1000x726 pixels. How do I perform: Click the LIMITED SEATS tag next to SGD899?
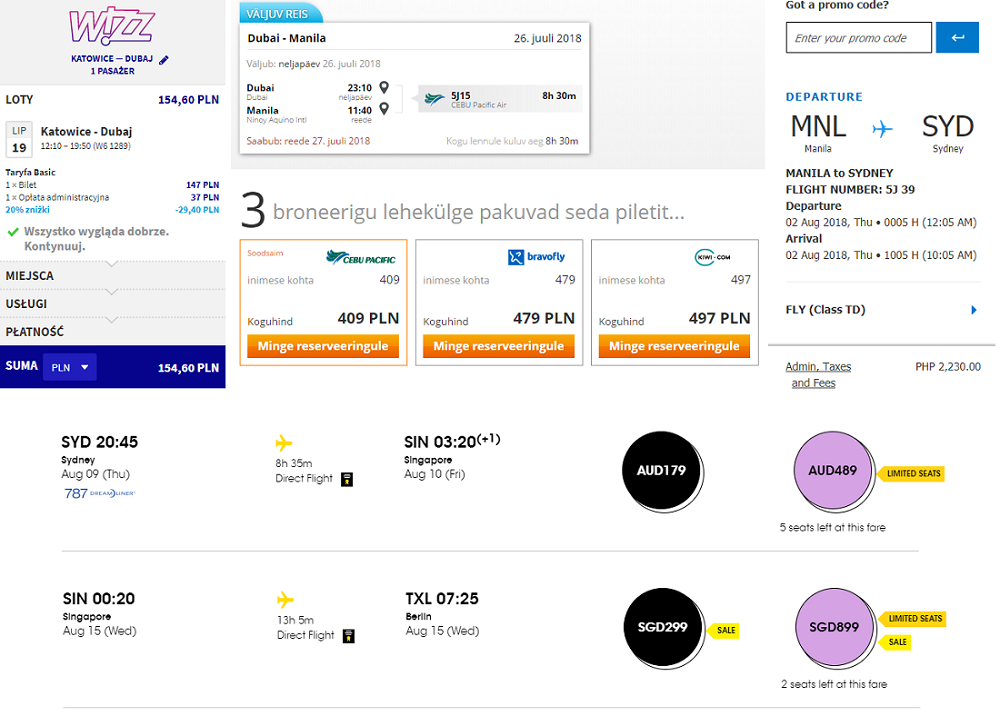coord(913,618)
